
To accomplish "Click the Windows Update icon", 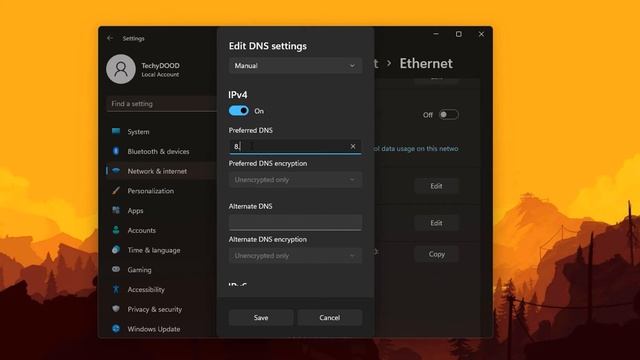I will pyautogui.click(x=116, y=329).
